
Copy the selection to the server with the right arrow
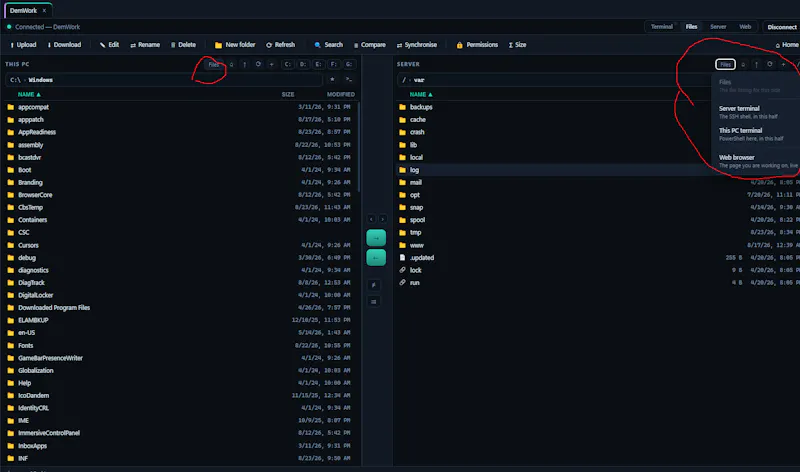pos(376,238)
